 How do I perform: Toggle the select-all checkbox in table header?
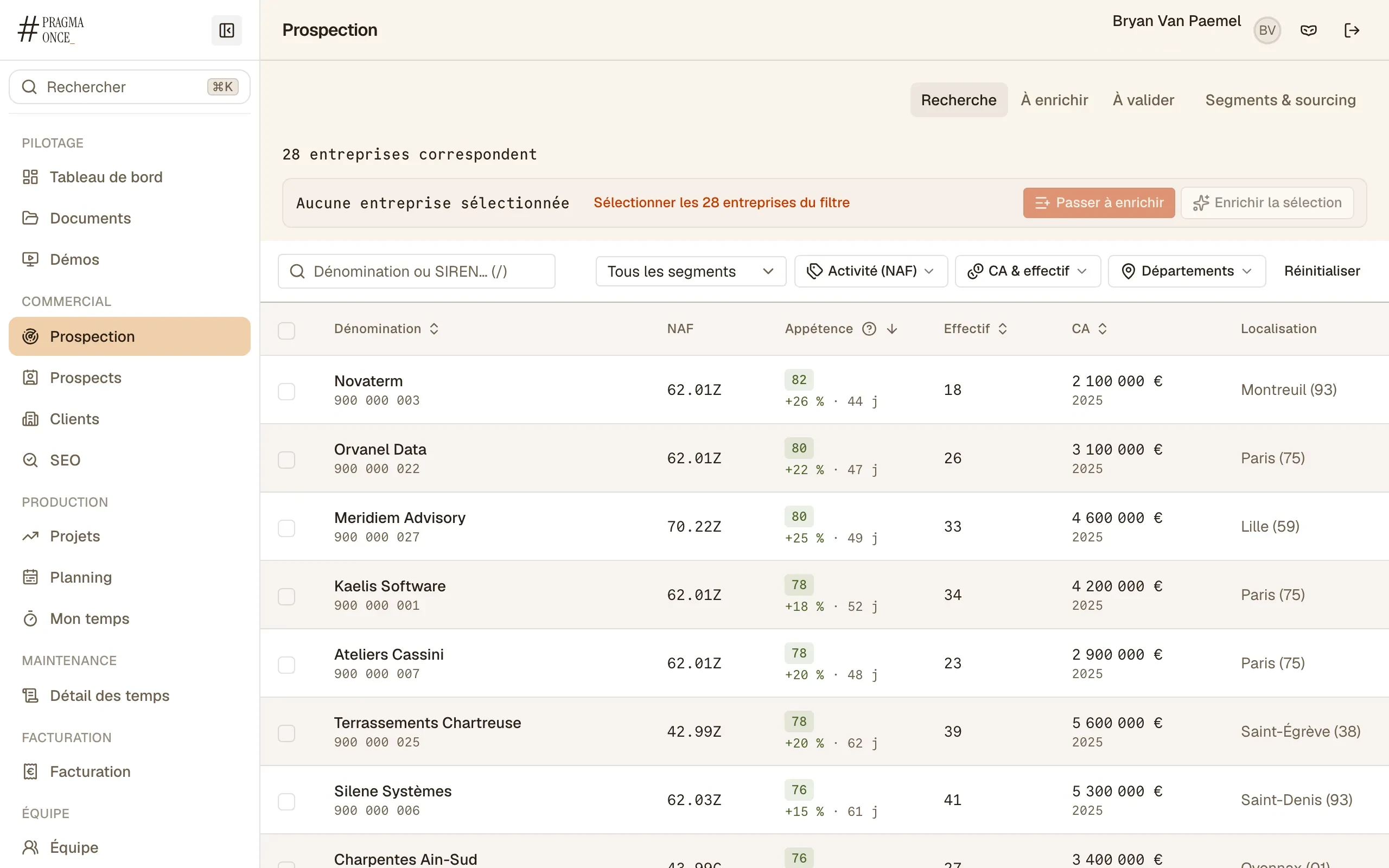click(286, 331)
